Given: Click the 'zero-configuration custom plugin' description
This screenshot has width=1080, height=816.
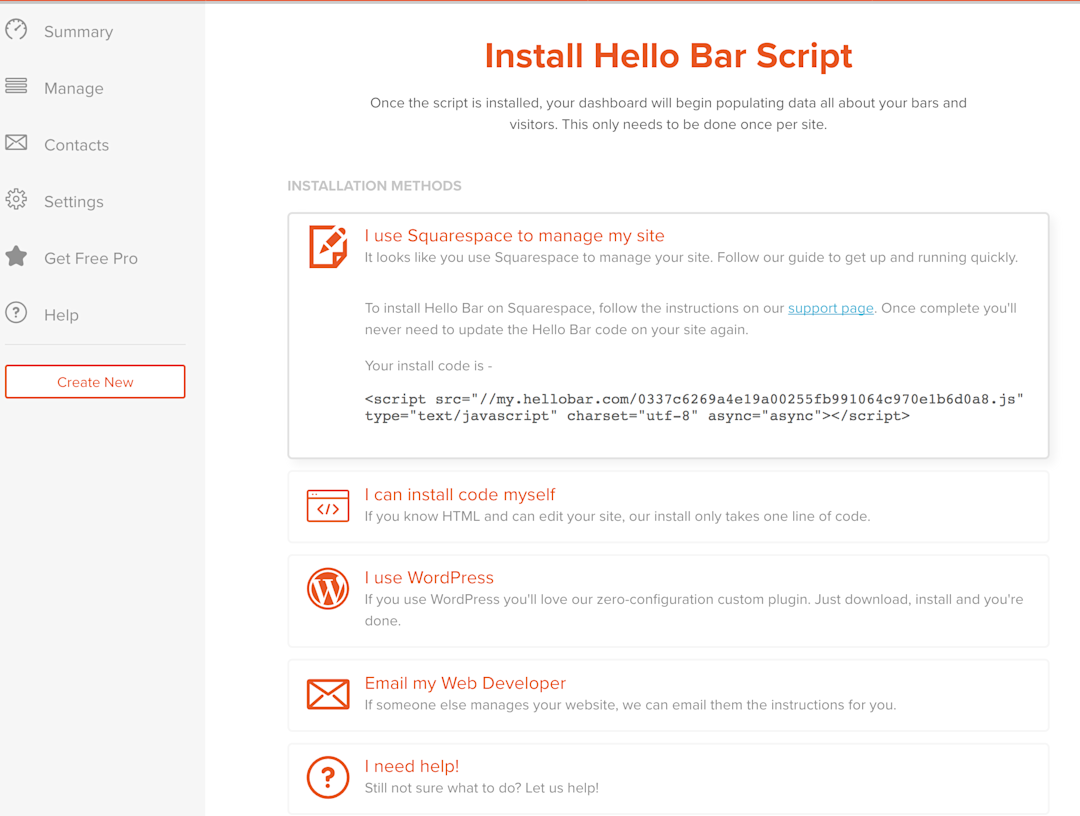Looking at the screenshot, I should [694, 610].
